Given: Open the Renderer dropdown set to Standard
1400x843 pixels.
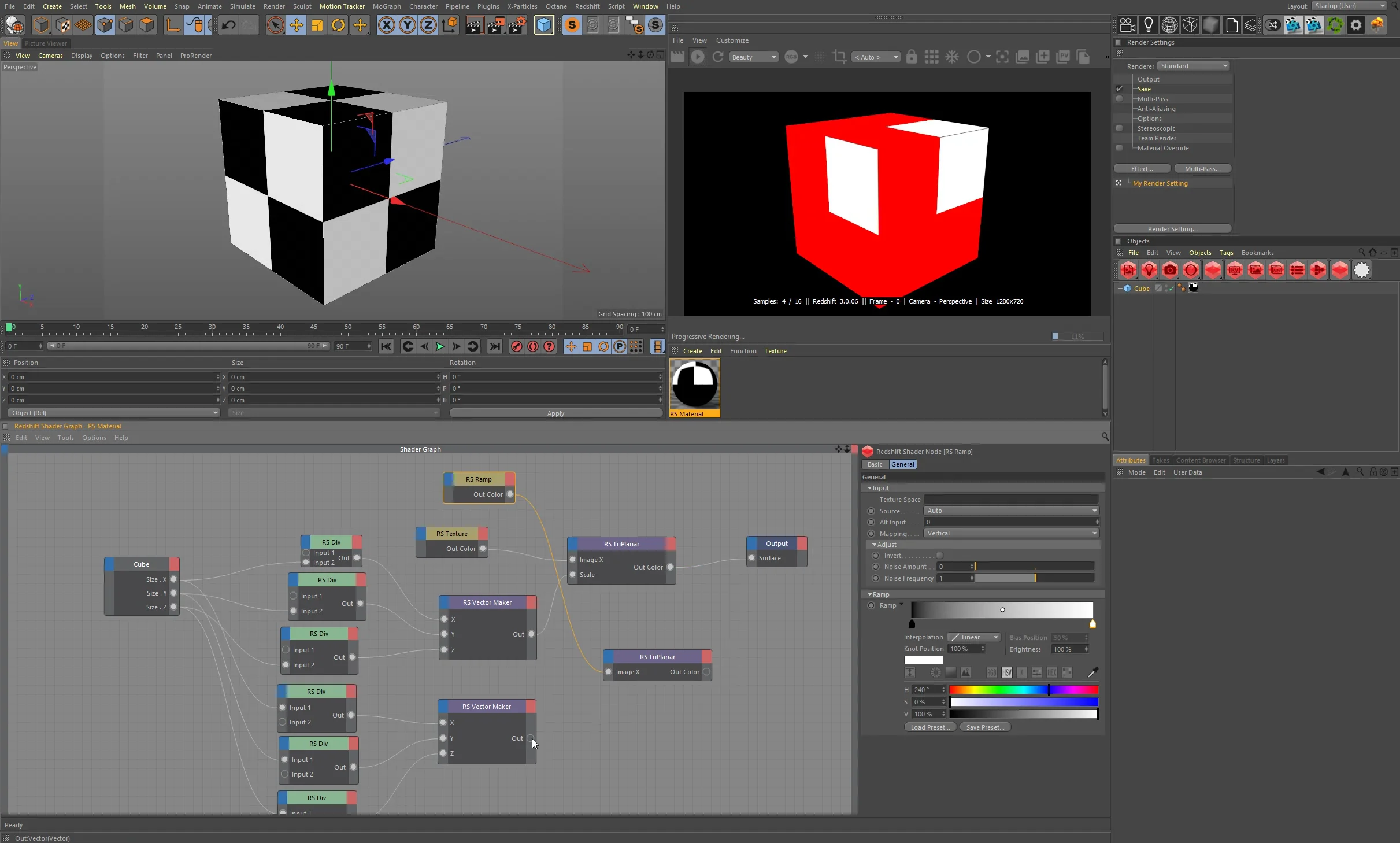Looking at the screenshot, I should coord(1193,66).
